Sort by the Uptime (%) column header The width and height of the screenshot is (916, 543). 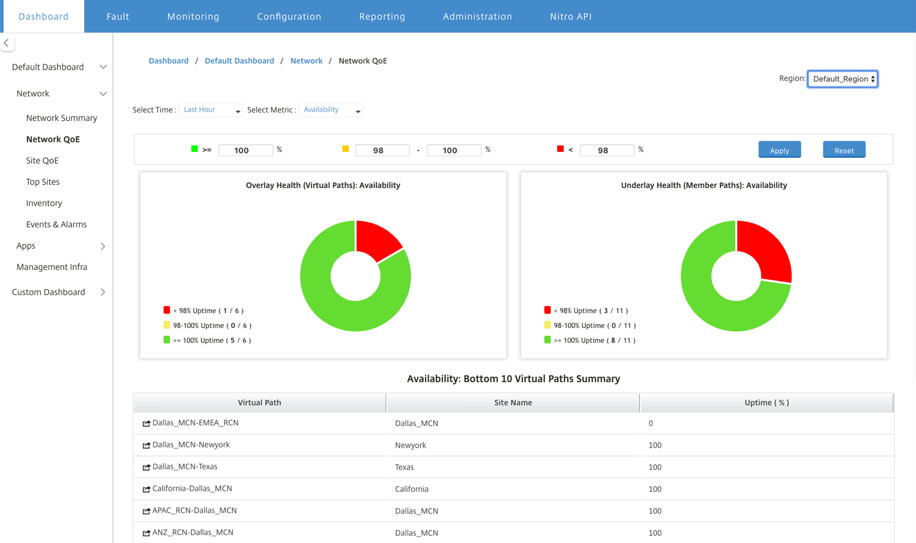[766, 402]
